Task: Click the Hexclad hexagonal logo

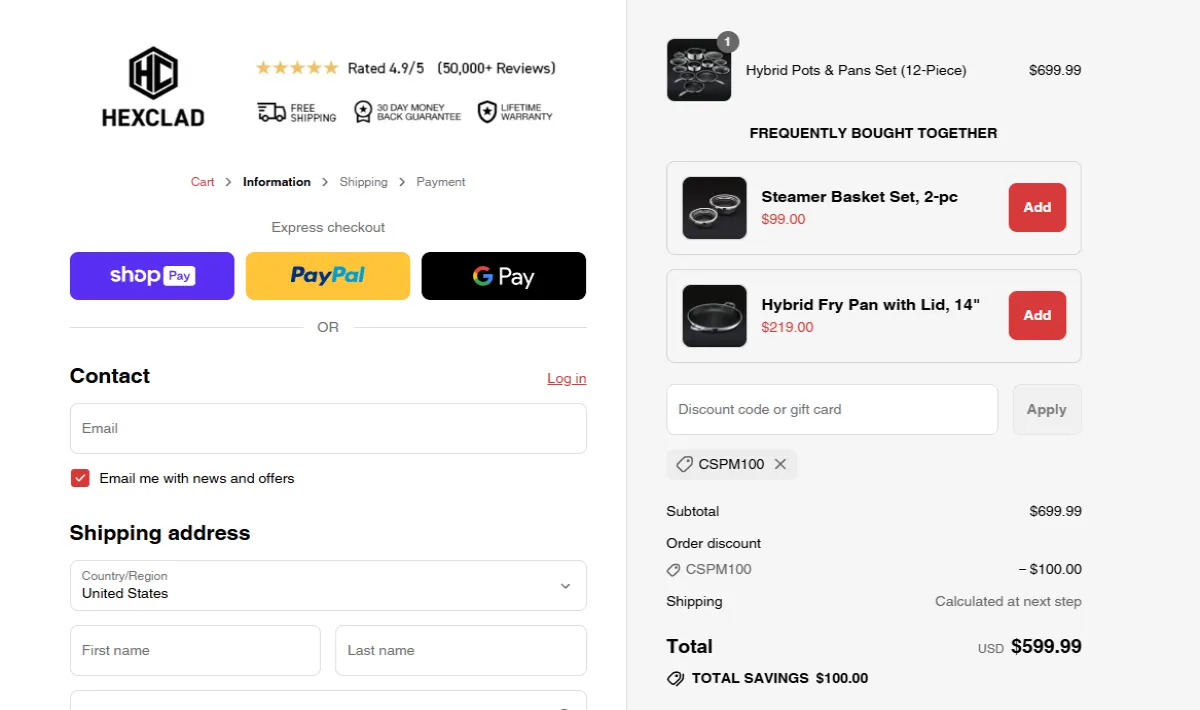Action: click(152, 72)
